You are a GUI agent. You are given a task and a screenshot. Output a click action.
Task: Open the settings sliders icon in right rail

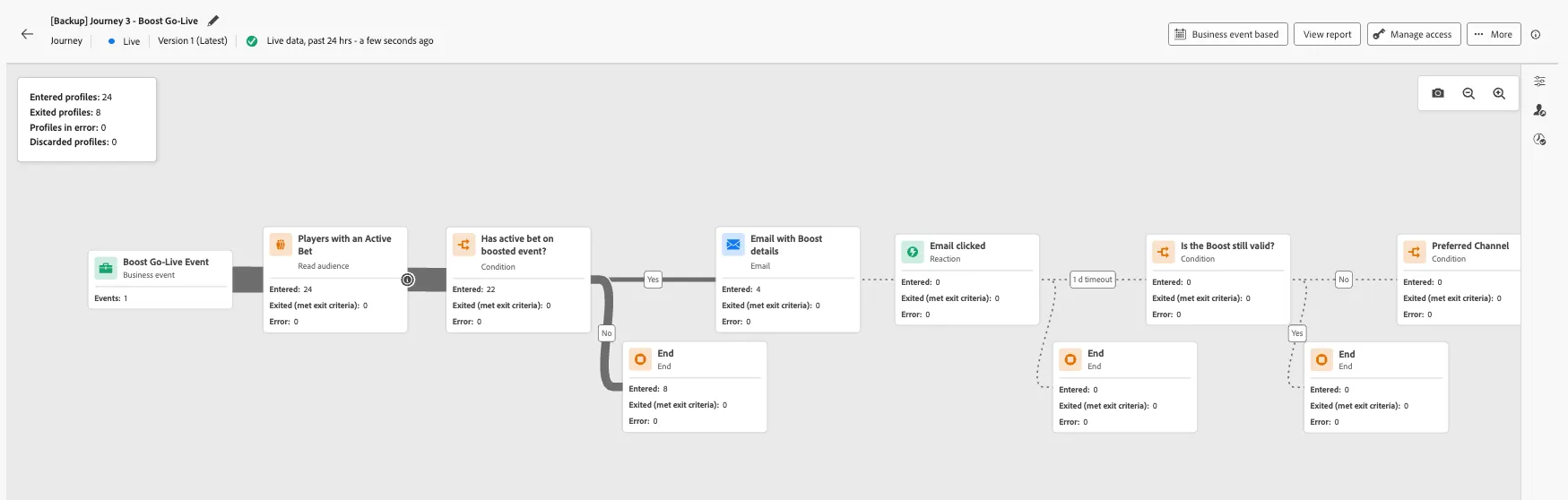point(1539,81)
